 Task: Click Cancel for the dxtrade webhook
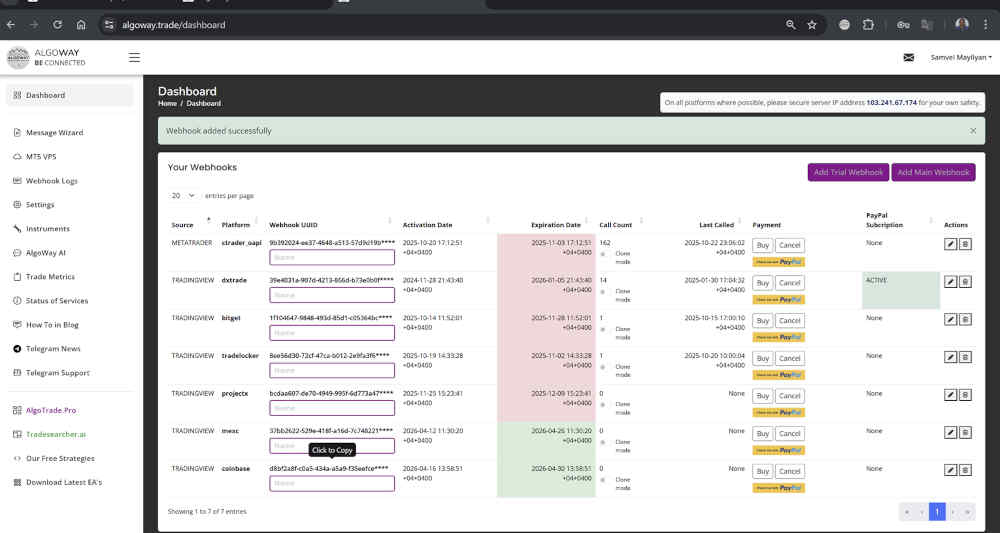click(790, 282)
